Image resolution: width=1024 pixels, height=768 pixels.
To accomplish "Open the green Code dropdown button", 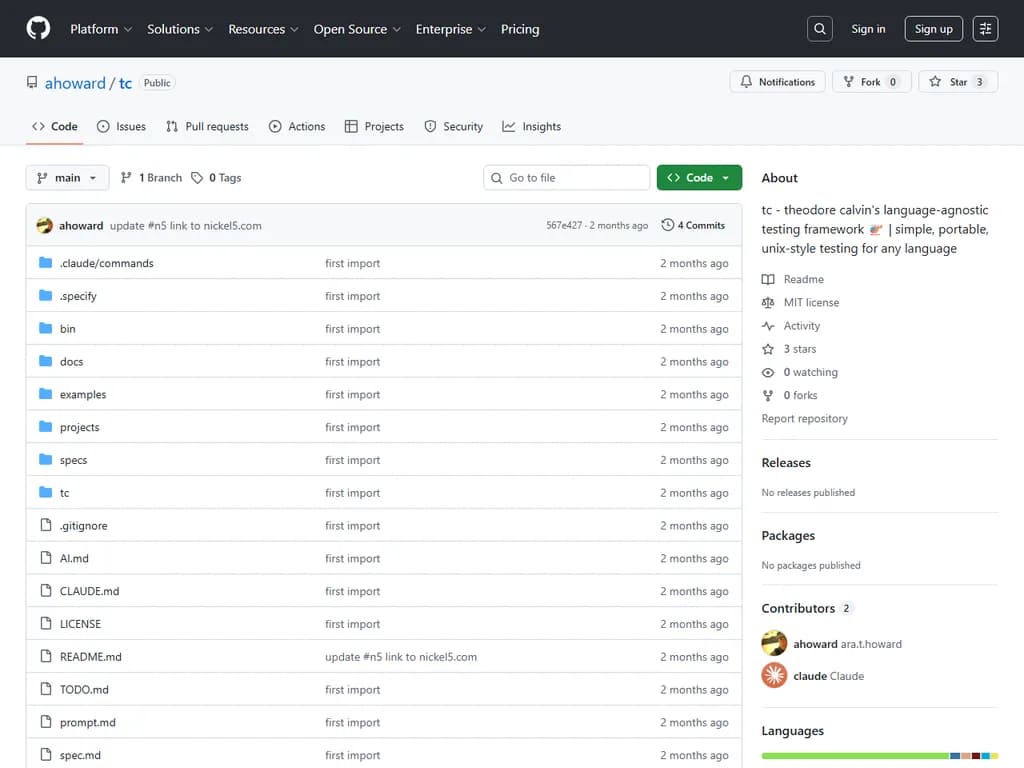I will [699, 178].
